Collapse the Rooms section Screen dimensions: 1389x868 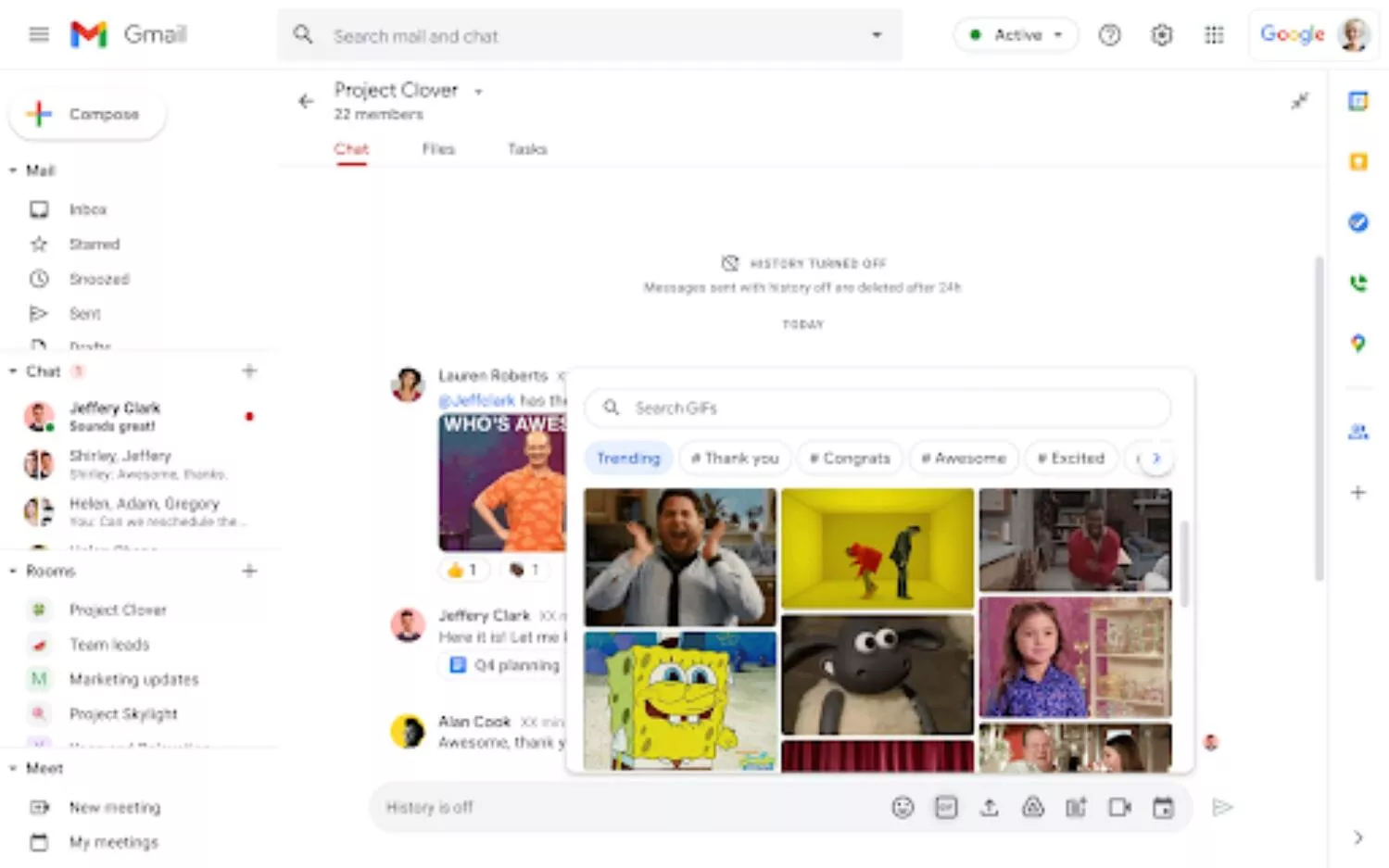(13, 571)
